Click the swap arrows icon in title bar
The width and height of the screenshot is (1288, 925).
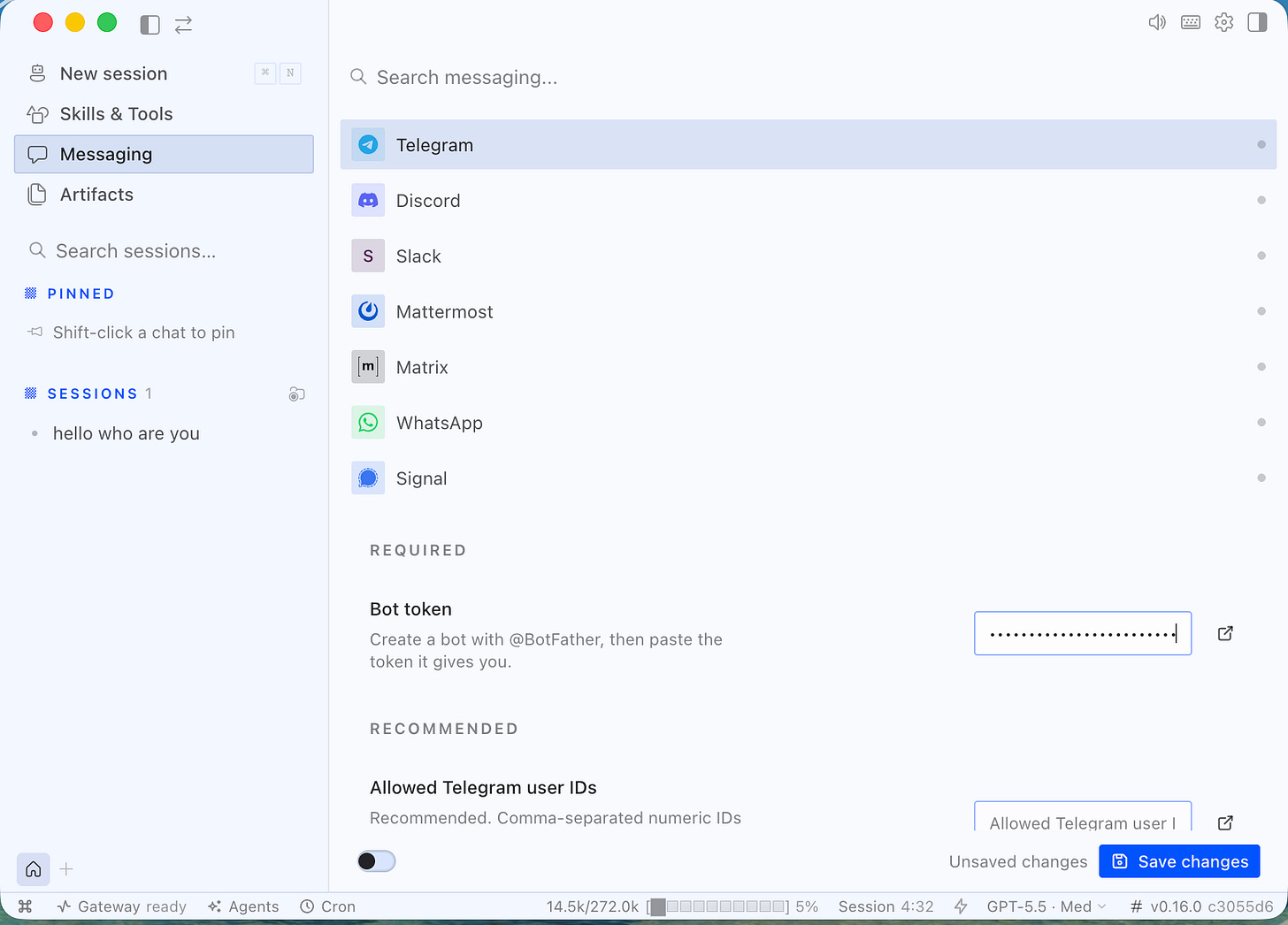pos(184,25)
